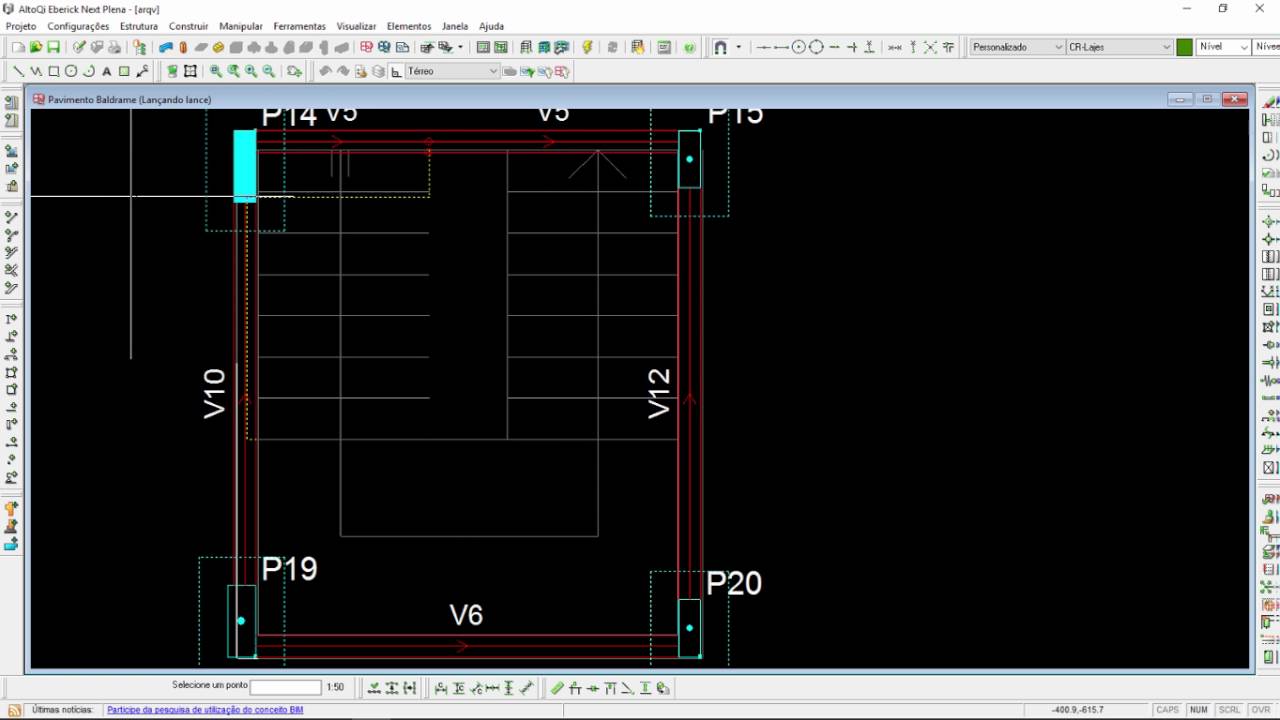This screenshot has height=720, width=1280.
Task: Open the Ferramentas menu
Action: [x=300, y=26]
